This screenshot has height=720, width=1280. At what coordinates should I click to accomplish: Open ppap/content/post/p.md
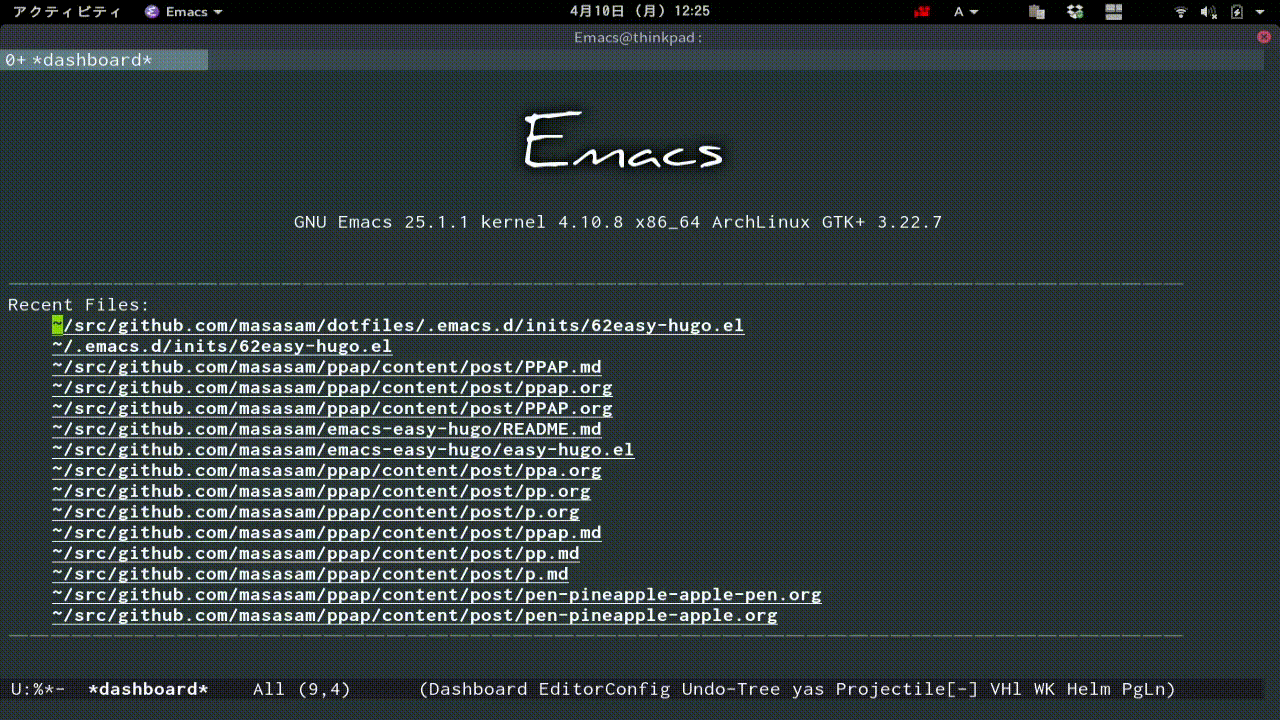[x=310, y=574]
